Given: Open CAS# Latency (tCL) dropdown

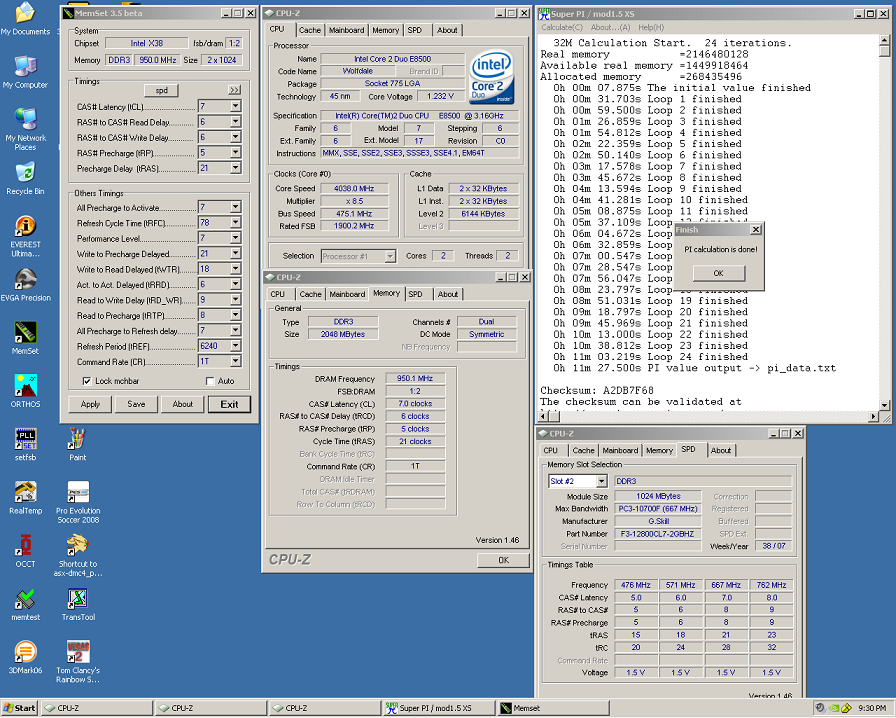Looking at the screenshot, I should (x=235, y=106).
